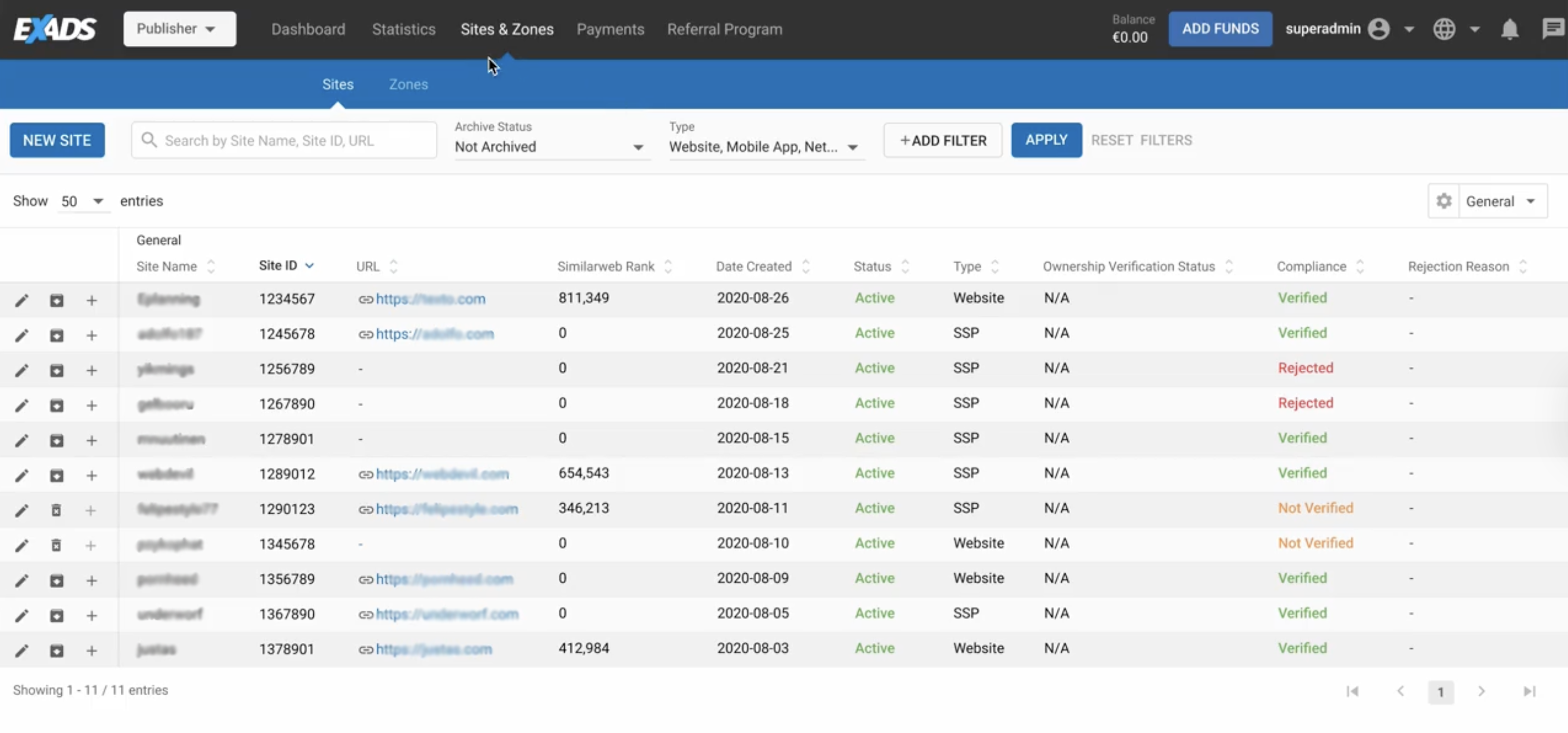Screen dimensions: 1568x733
Task: Open the Sites & Zones menu
Action: click(507, 29)
